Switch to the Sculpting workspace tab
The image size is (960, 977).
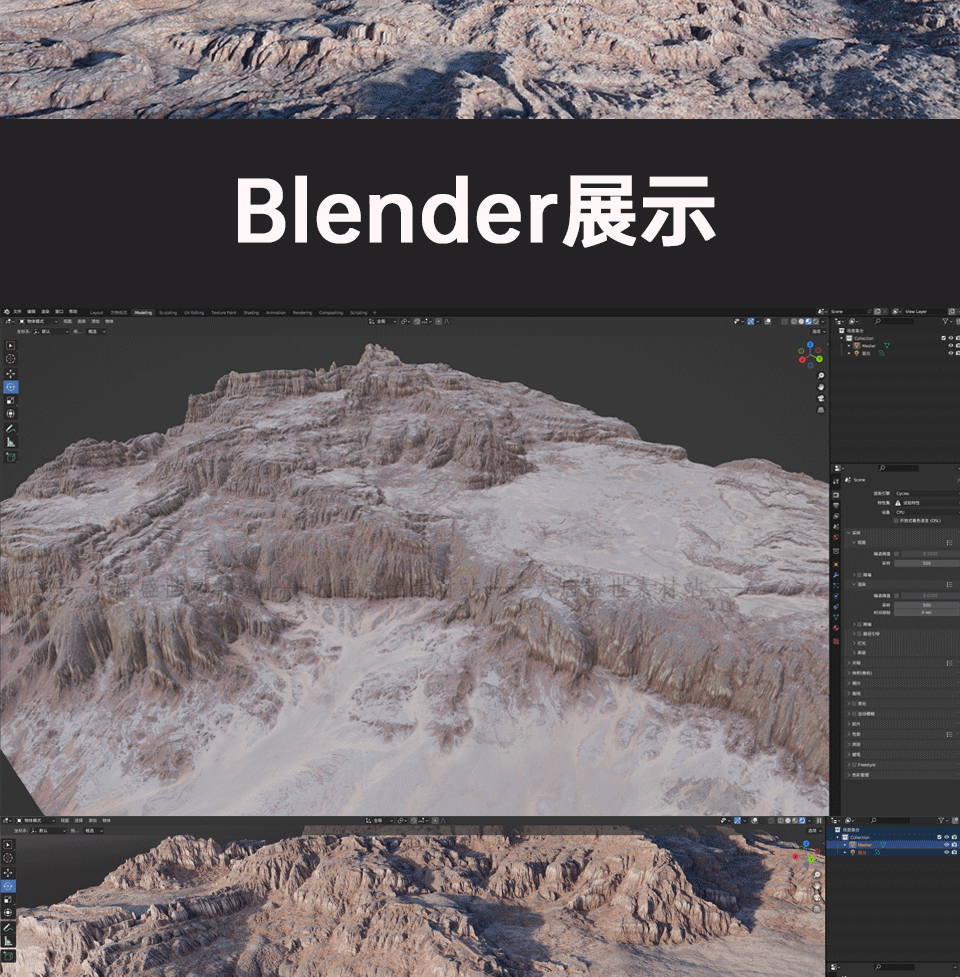pos(168,313)
